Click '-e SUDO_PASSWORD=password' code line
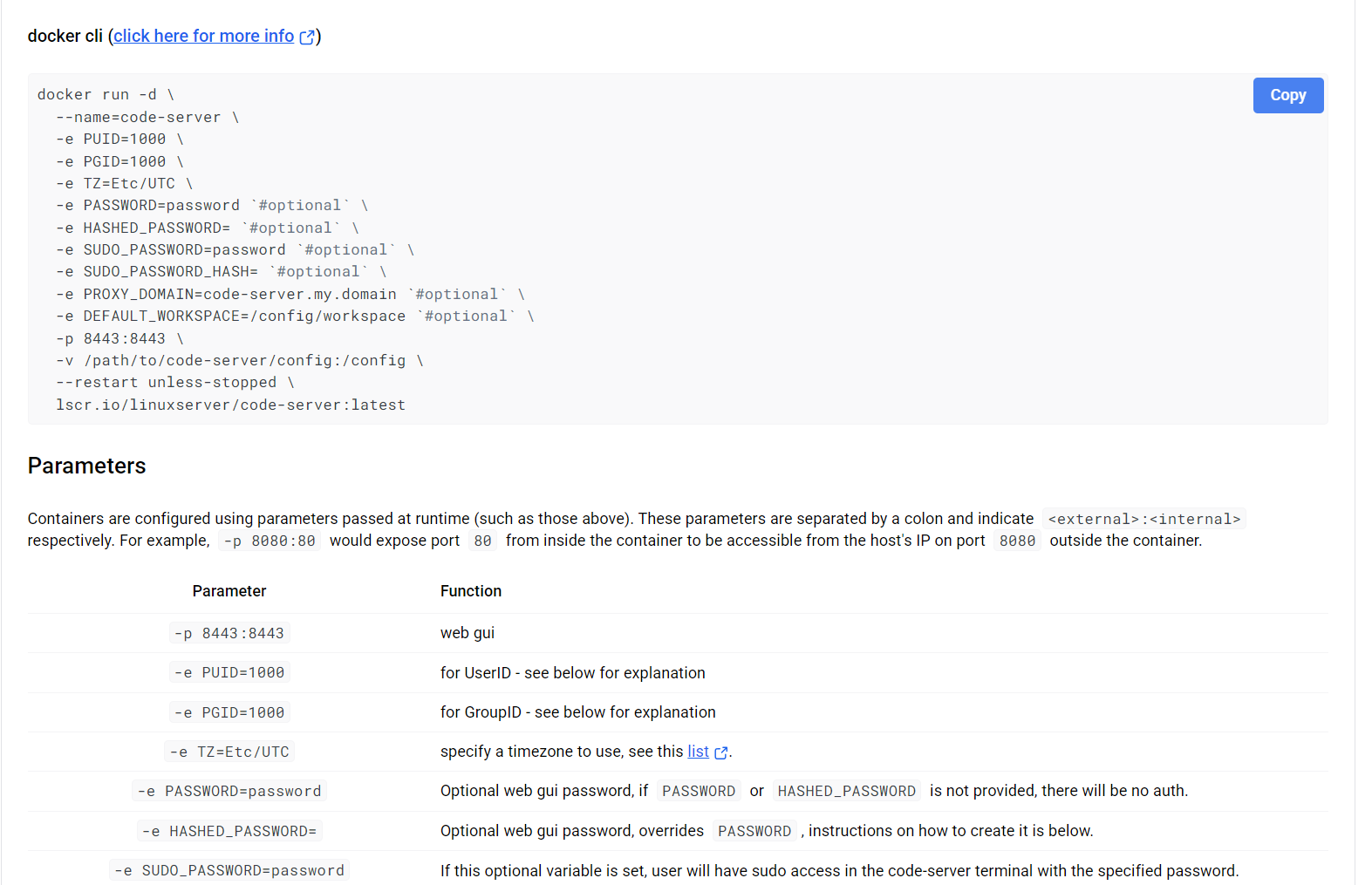The width and height of the screenshot is (1372, 885). [x=235, y=249]
